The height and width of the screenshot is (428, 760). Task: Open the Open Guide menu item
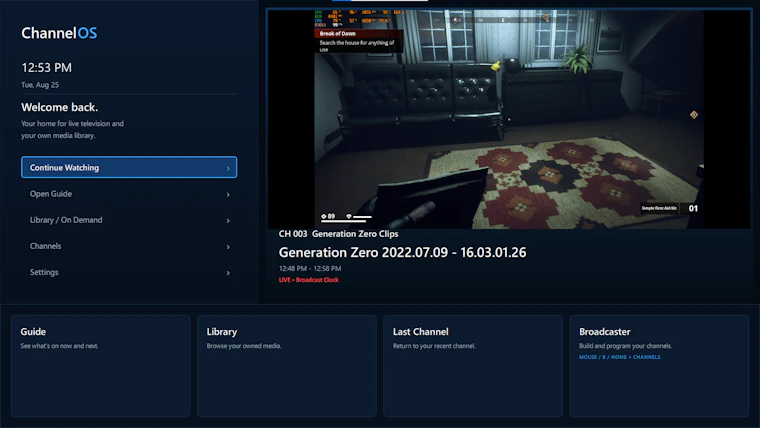(x=129, y=194)
